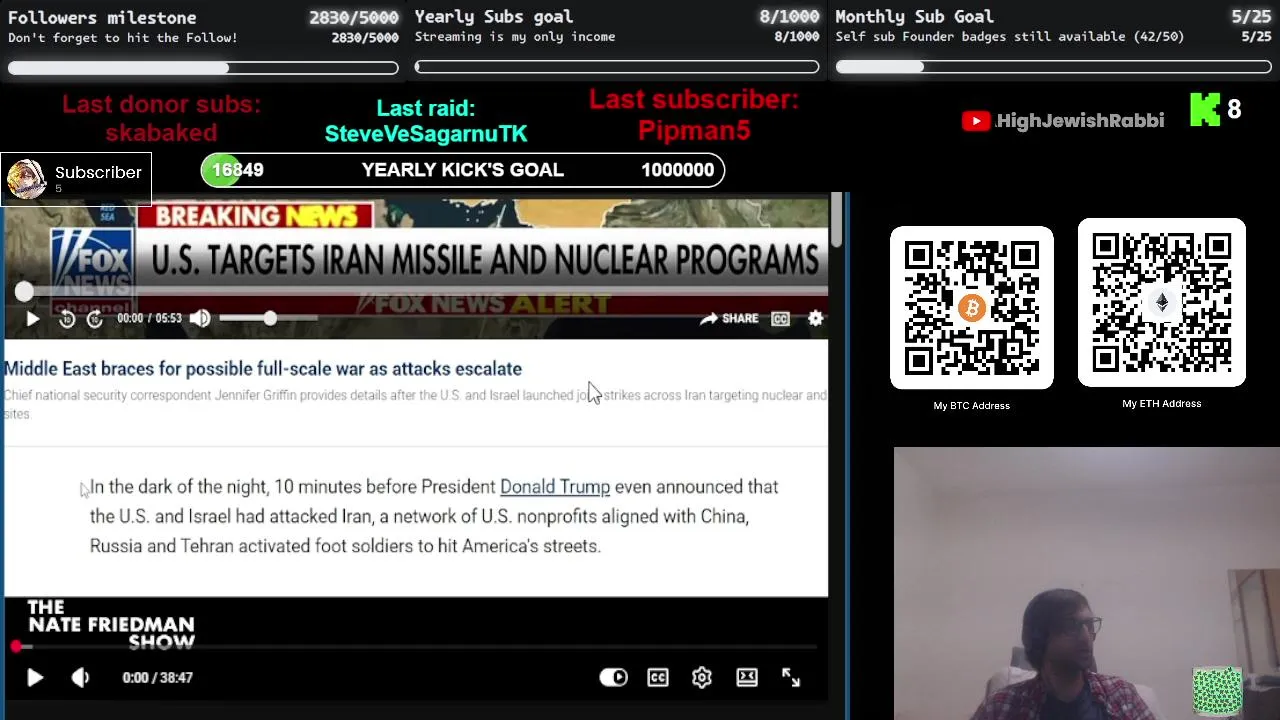
Task: Click the browser page vertical scrollbar
Action: click(837, 222)
